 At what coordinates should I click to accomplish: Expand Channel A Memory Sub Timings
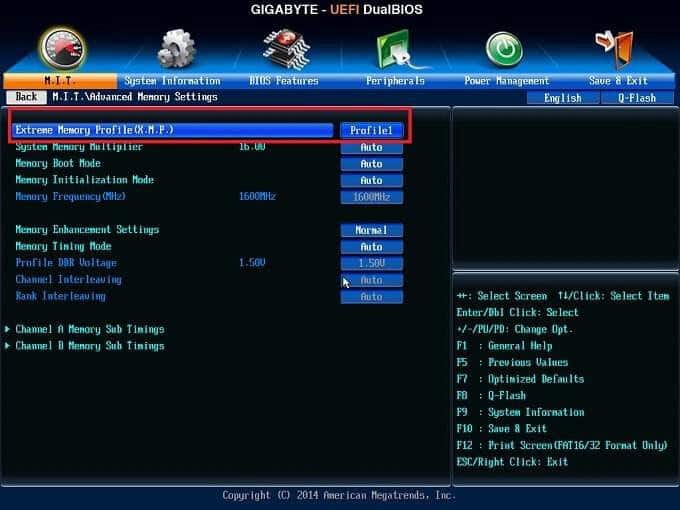90,329
